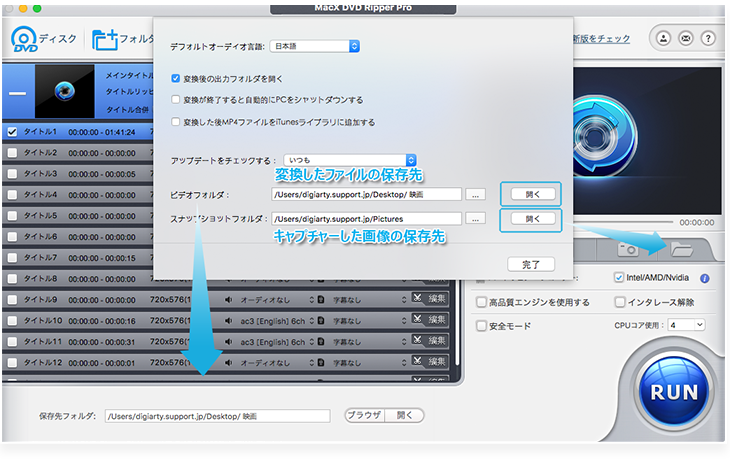Click the subtitle icon in タイトル10 row
This screenshot has height=460, width=730.
point(321,321)
